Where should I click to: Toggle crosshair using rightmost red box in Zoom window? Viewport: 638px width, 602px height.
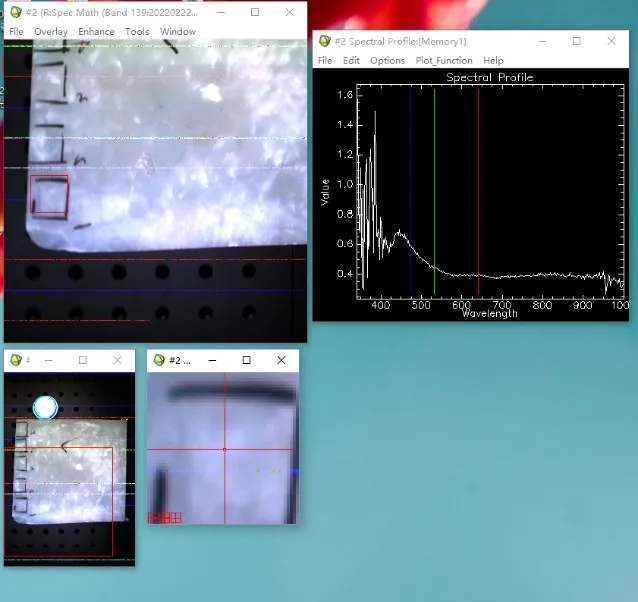(x=177, y=518)
